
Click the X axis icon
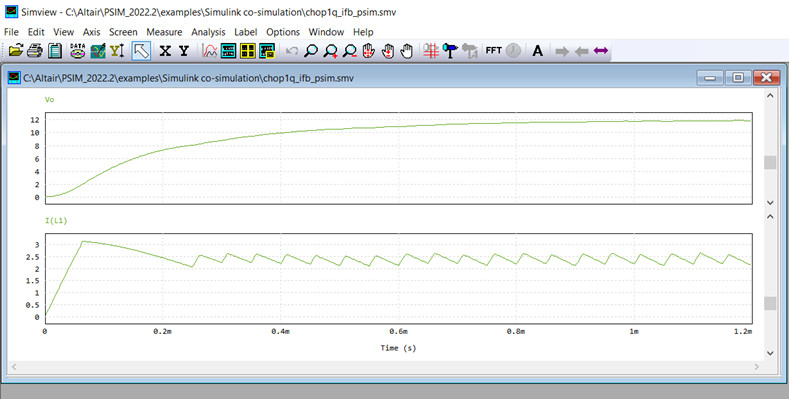pyautogui.click(x=165, y=51)
